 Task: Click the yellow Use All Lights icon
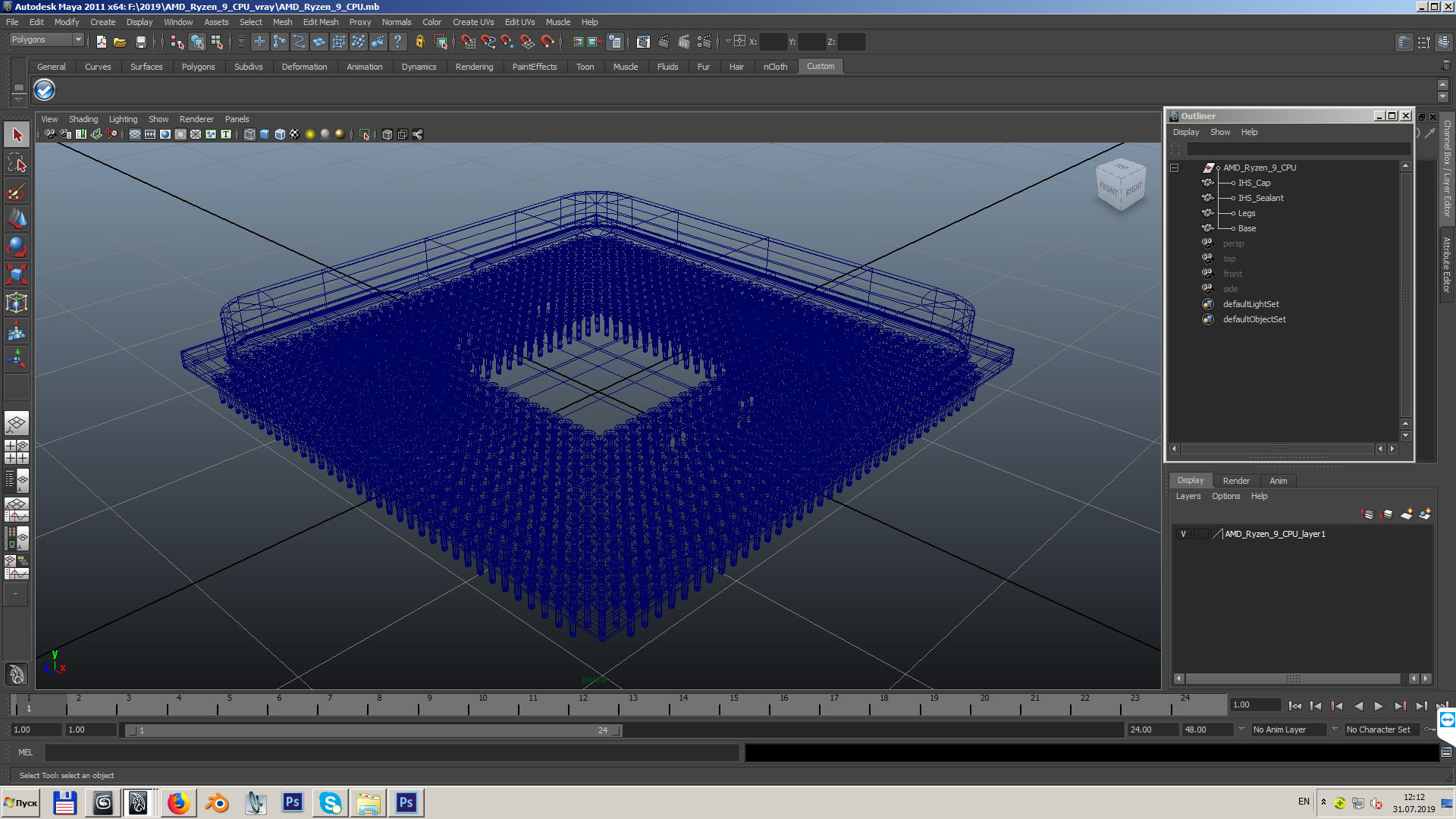tap(310, 134)
